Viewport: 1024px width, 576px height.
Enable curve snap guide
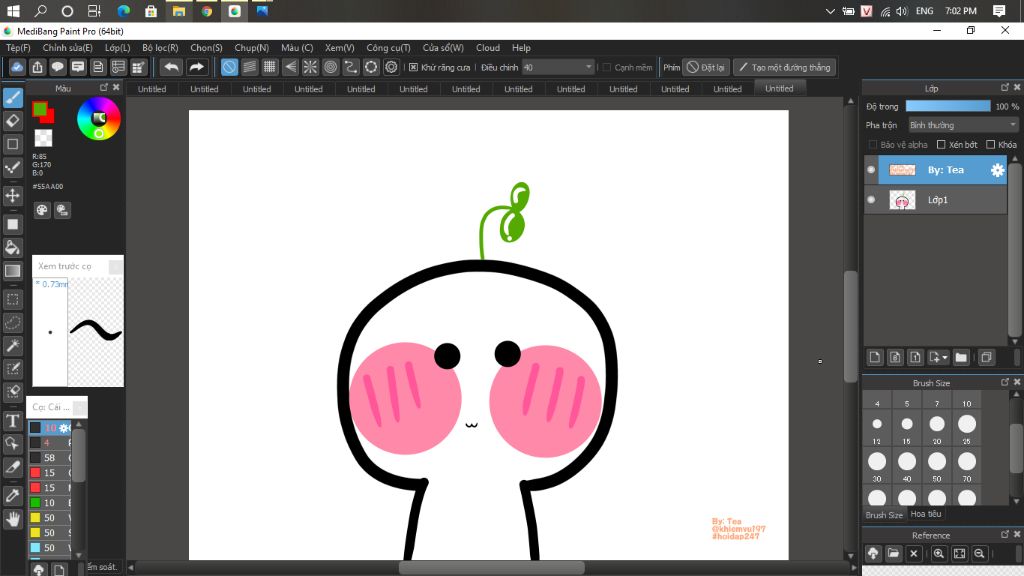coord(351,67)
